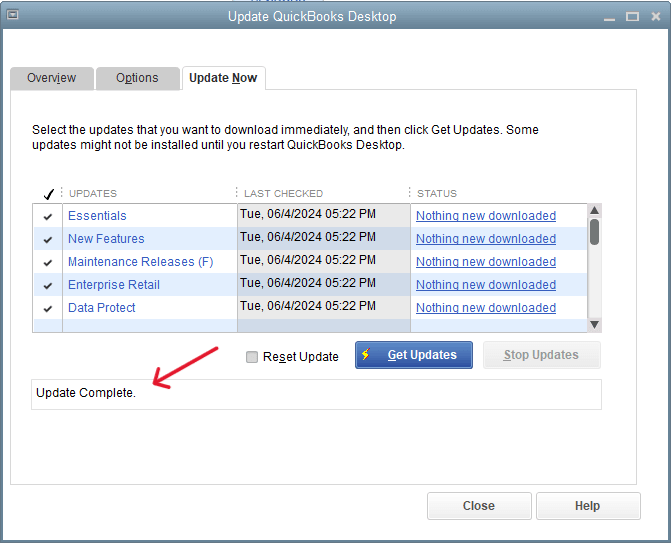Open the window system menu icon
This screenshot has width=671, height=543.
(12, 16)
